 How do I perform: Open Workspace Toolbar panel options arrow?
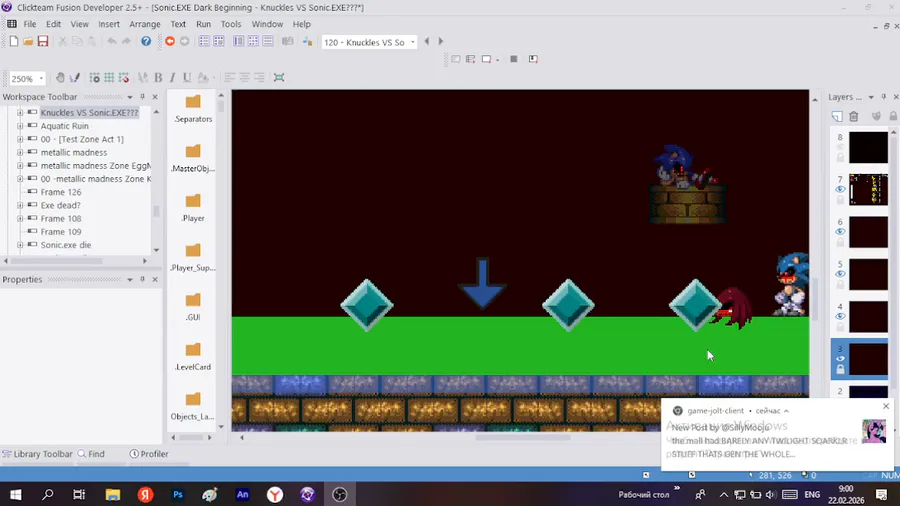point(130,97)
